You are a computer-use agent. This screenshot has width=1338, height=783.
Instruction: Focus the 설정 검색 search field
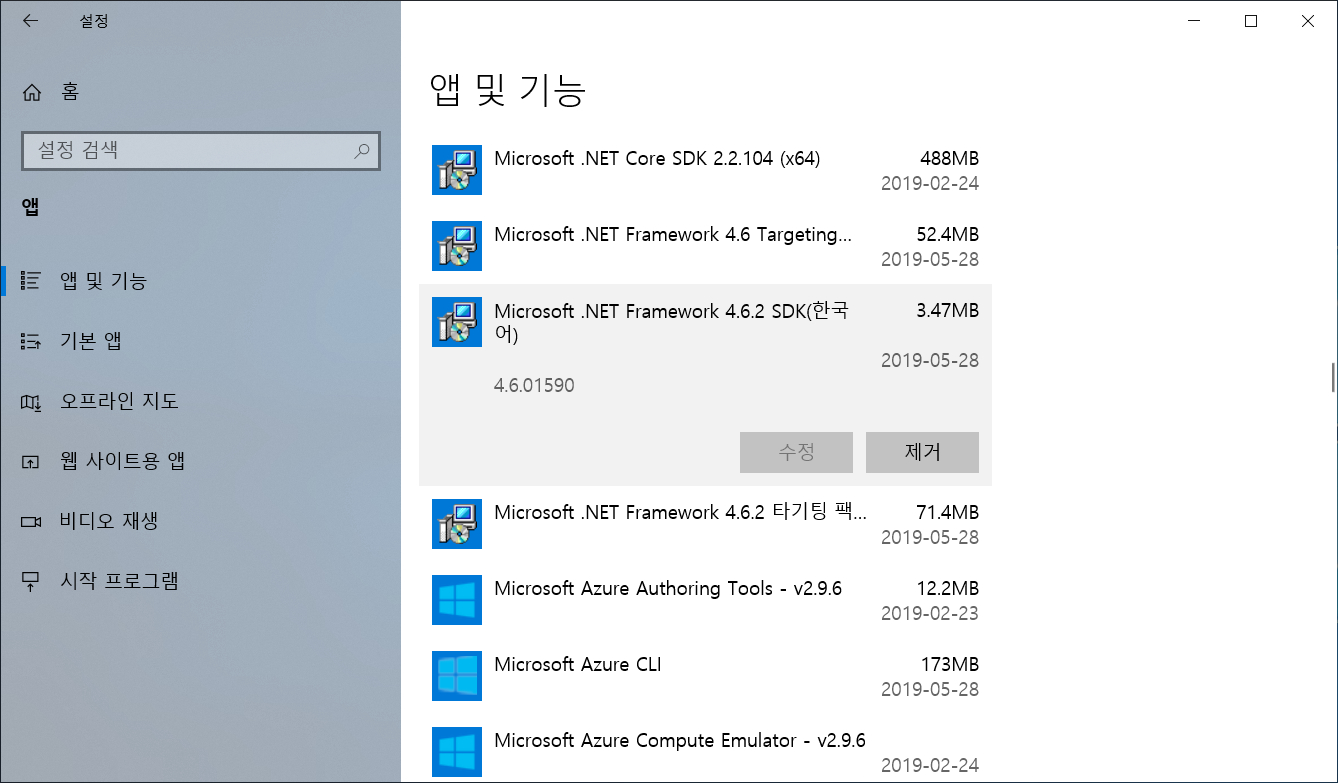click(200, 151)
